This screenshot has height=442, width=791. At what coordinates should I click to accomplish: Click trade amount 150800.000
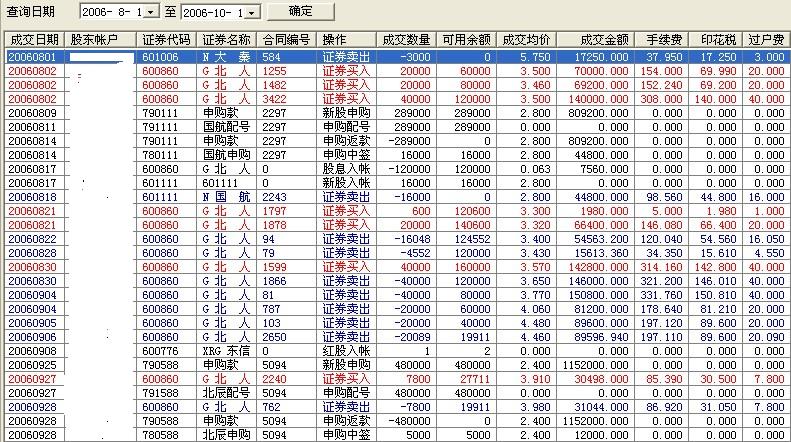coord(598,295)
